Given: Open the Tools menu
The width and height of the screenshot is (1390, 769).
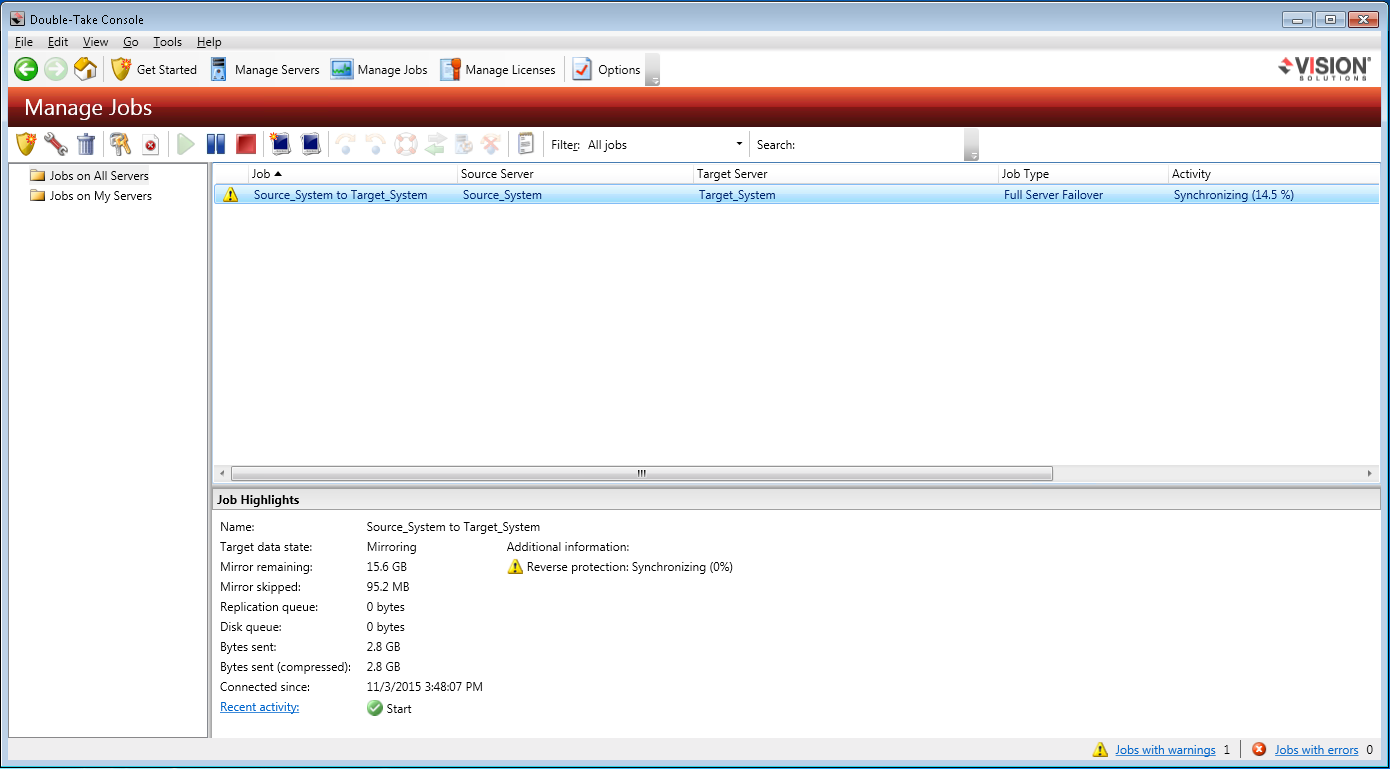Looking at the screenshot, I should click(167, 42).
